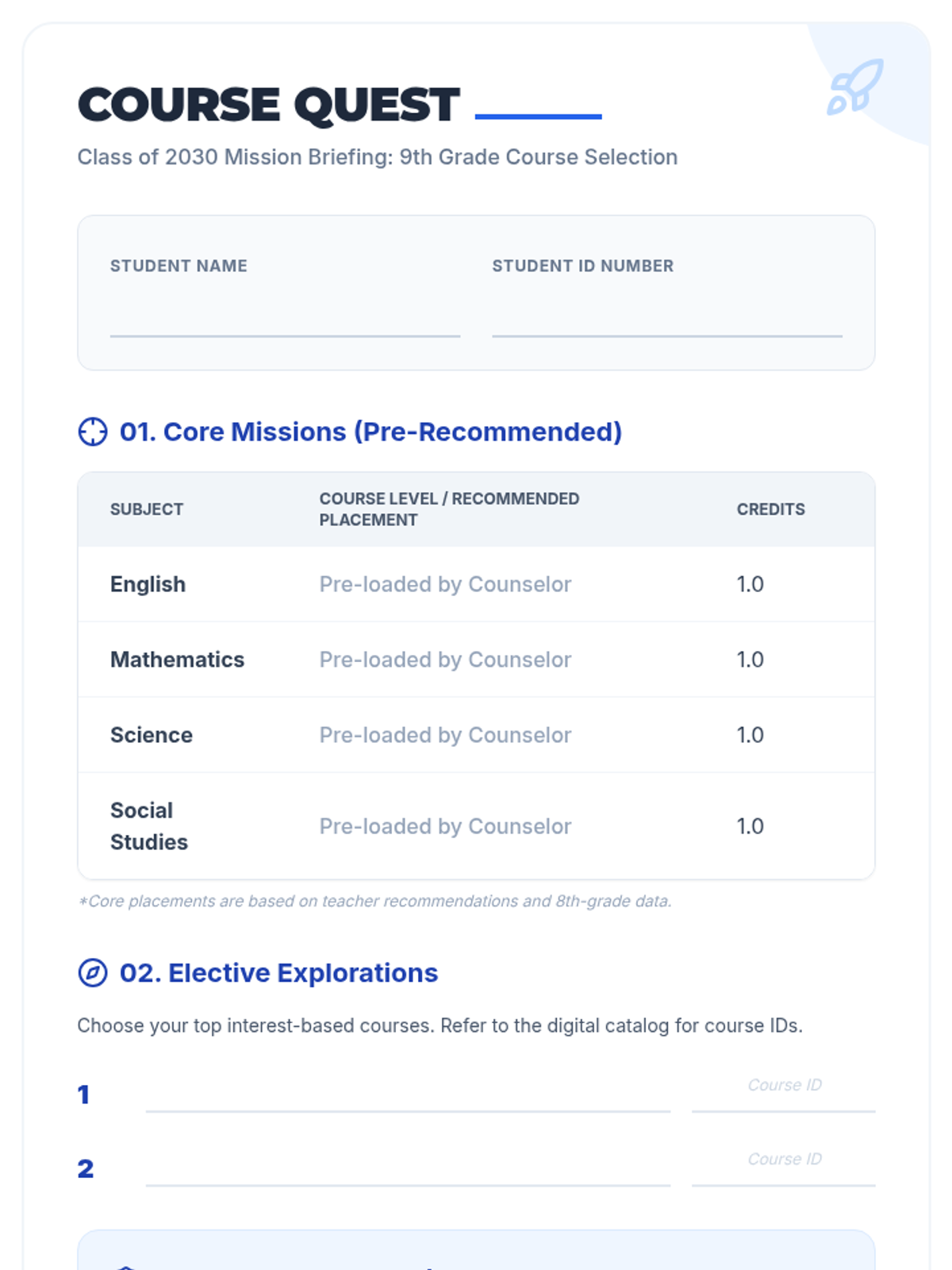The width and height of the screenshot is (952, 1270).
Task: Click the Mathematics credits value
Action: [x=750, y=660]
